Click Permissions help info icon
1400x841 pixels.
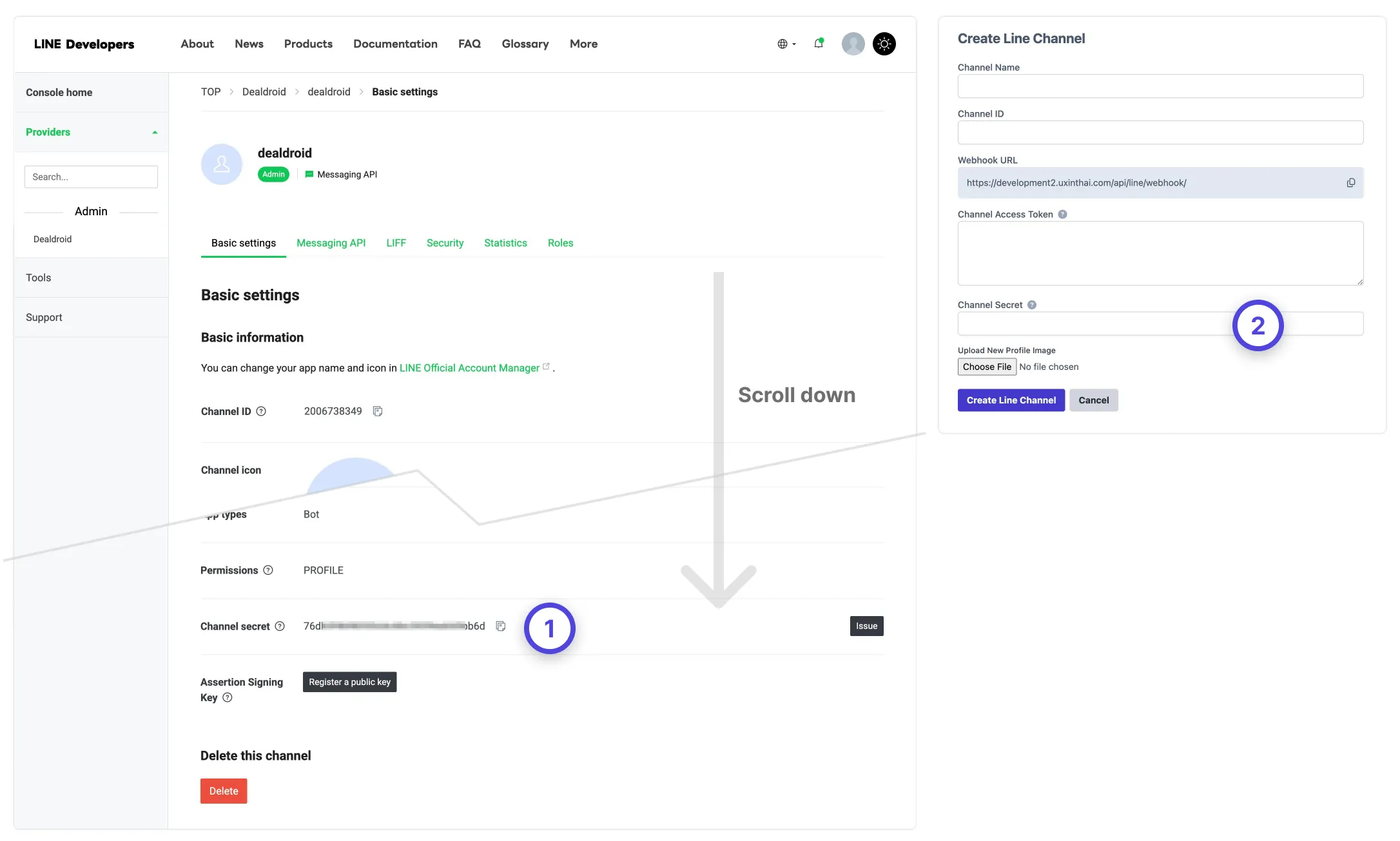(268, 570)
